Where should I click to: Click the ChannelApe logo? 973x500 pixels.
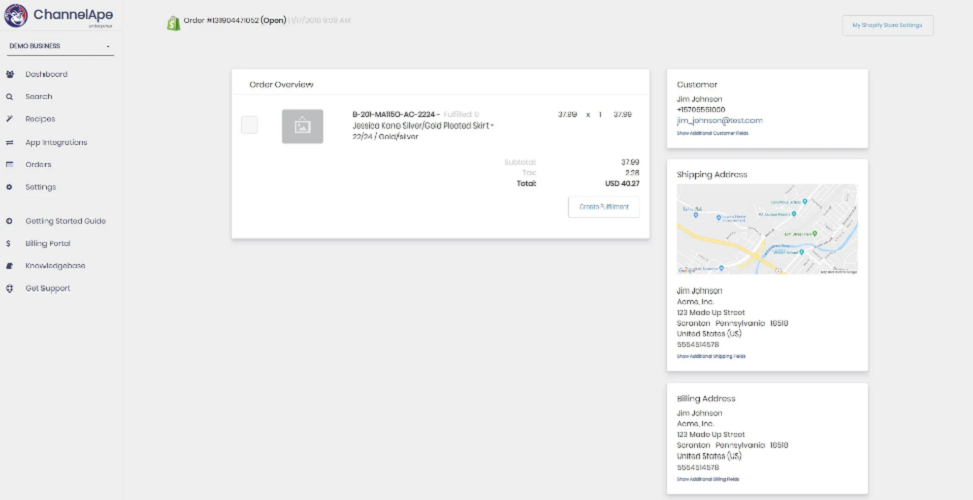[59, 16]
